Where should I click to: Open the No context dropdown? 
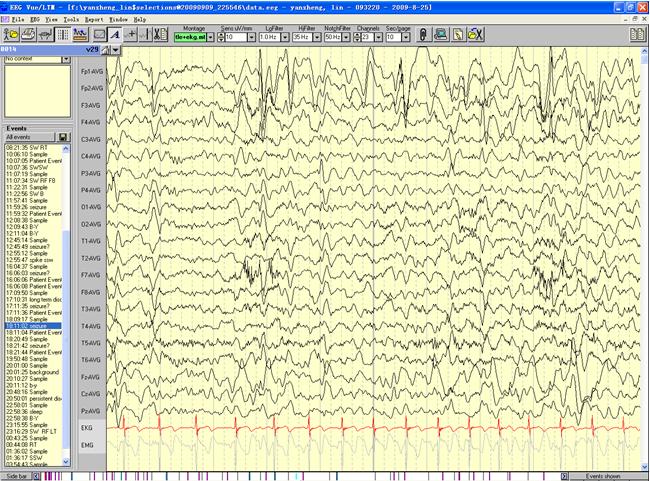(66, 59)
